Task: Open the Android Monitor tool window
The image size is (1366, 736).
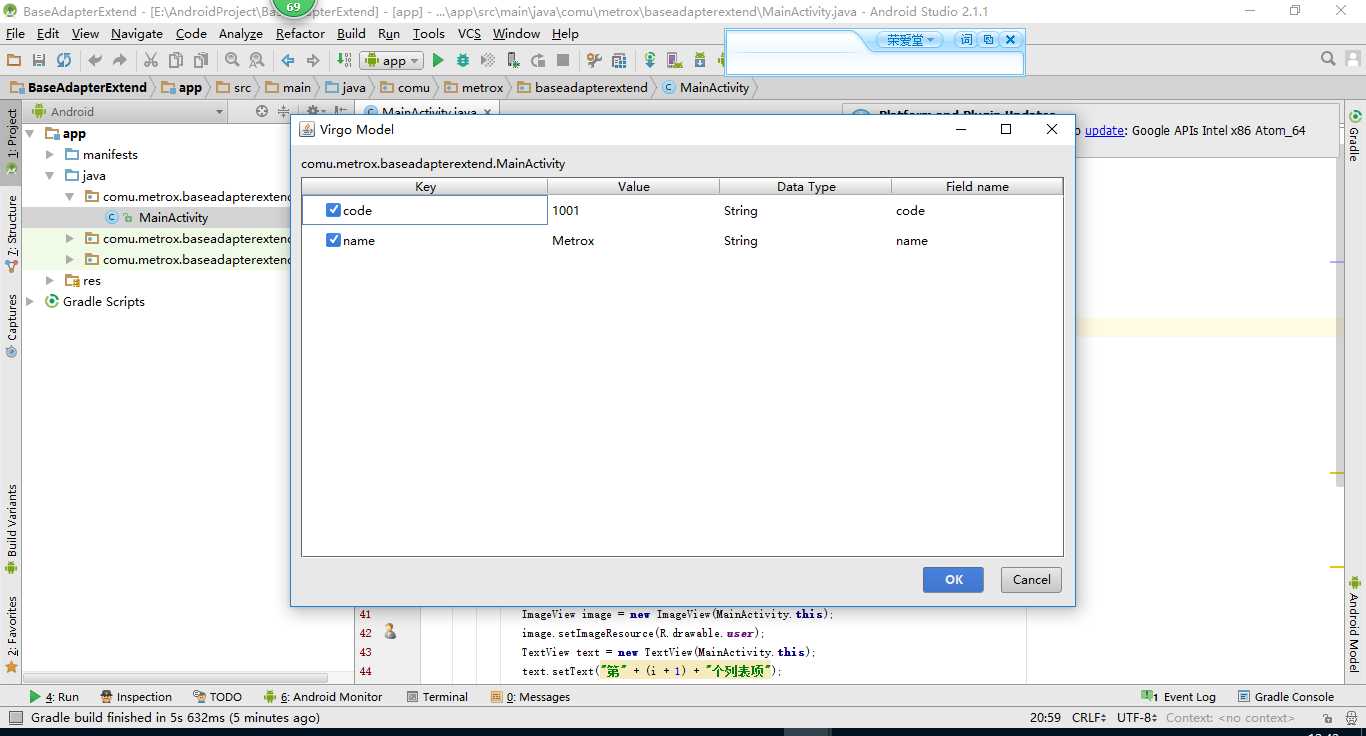Action: click(323, 697)
